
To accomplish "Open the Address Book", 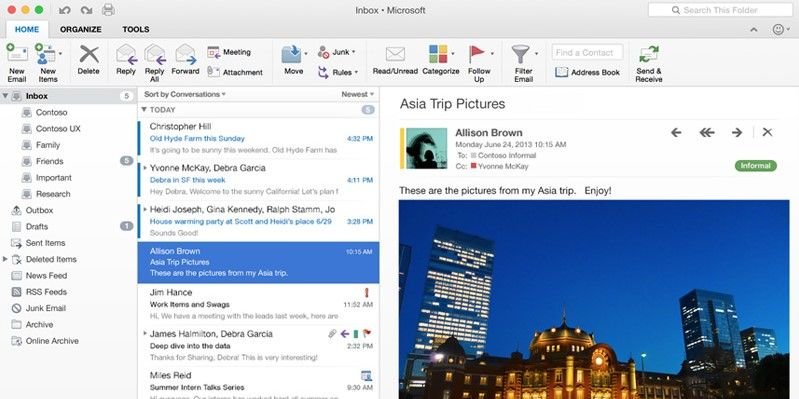I will pos(588,72).
